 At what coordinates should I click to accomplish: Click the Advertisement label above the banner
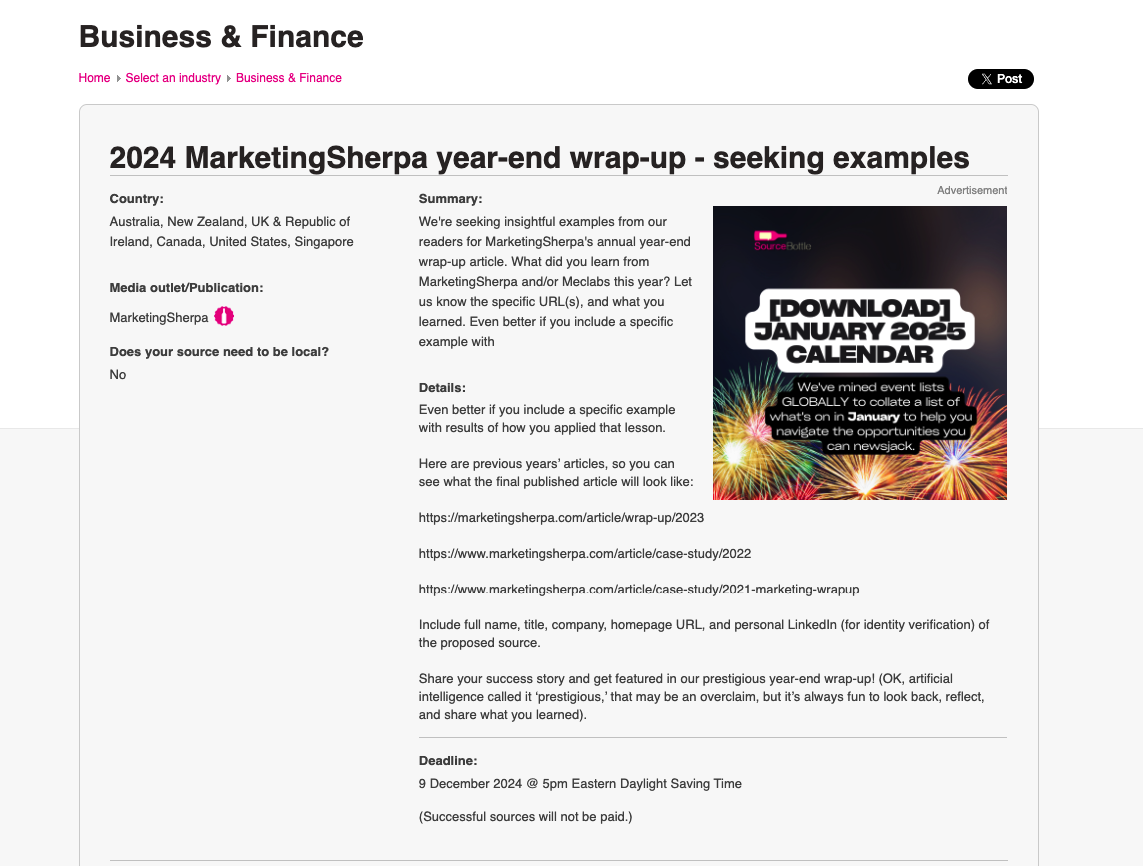(x=971, y=190)
